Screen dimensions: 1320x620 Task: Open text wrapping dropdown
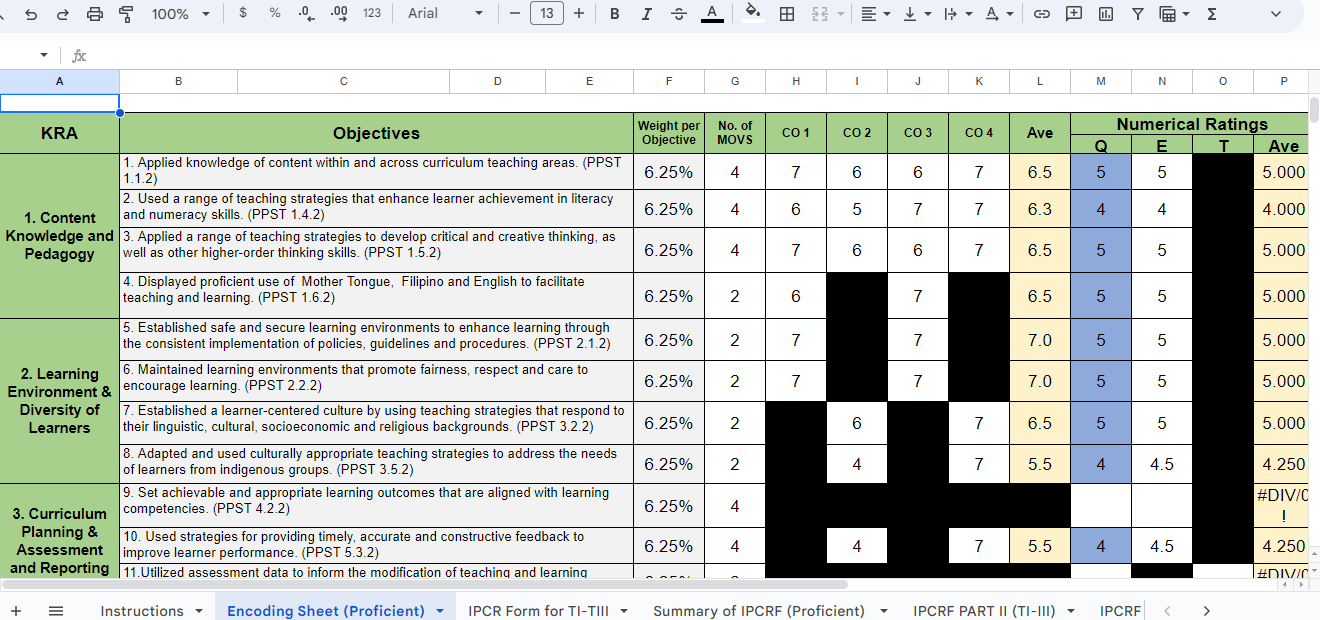coord(957,14)
